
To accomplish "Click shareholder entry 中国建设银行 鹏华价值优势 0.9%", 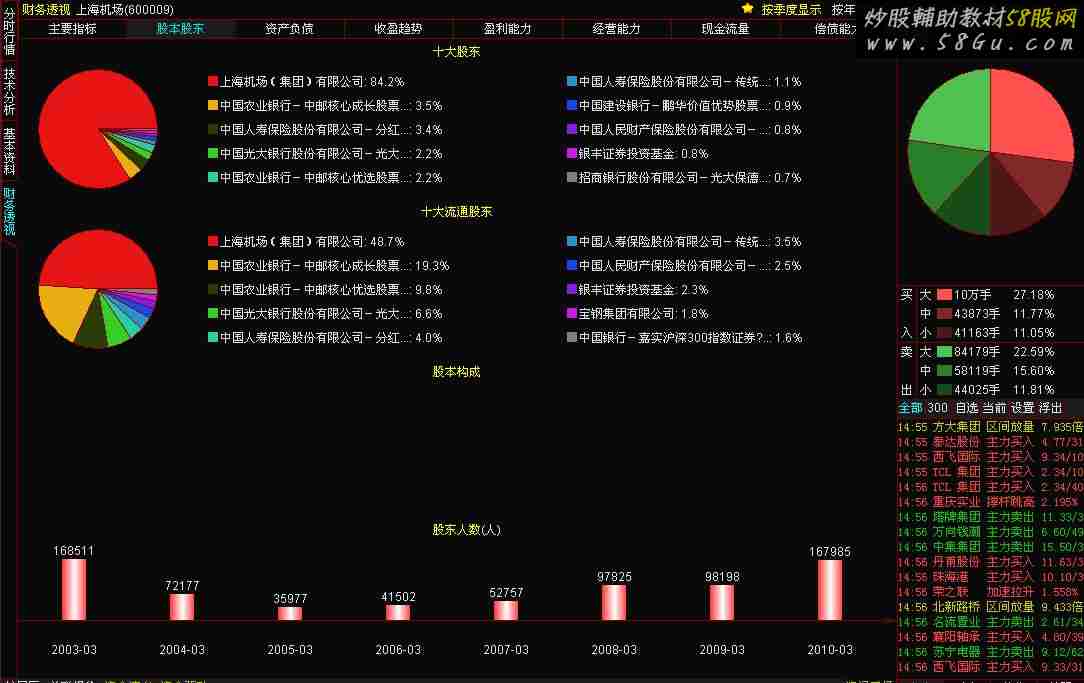I will coord(684,106).
